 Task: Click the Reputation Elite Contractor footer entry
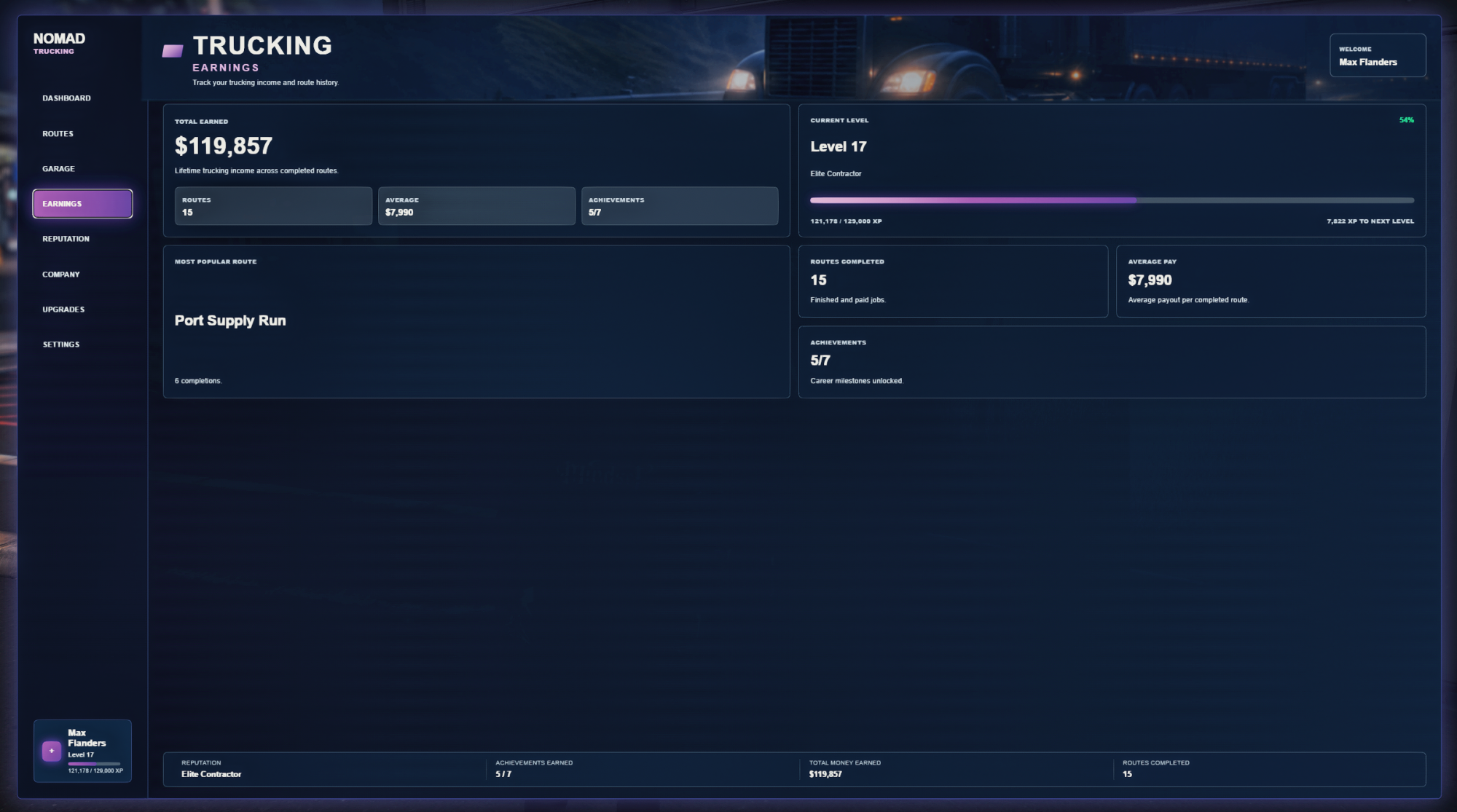pyautogui.click(x=211, y=769)
